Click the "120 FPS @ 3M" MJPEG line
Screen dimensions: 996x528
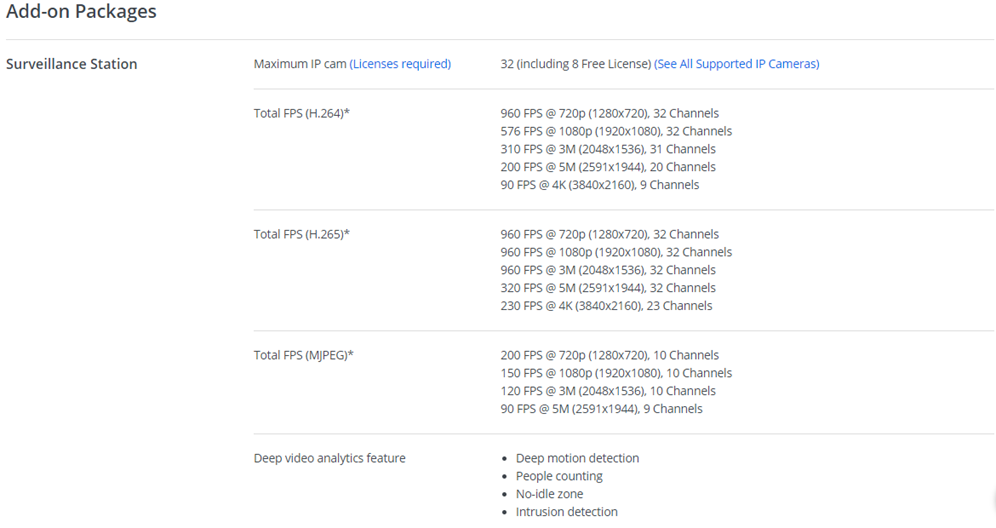609,391
